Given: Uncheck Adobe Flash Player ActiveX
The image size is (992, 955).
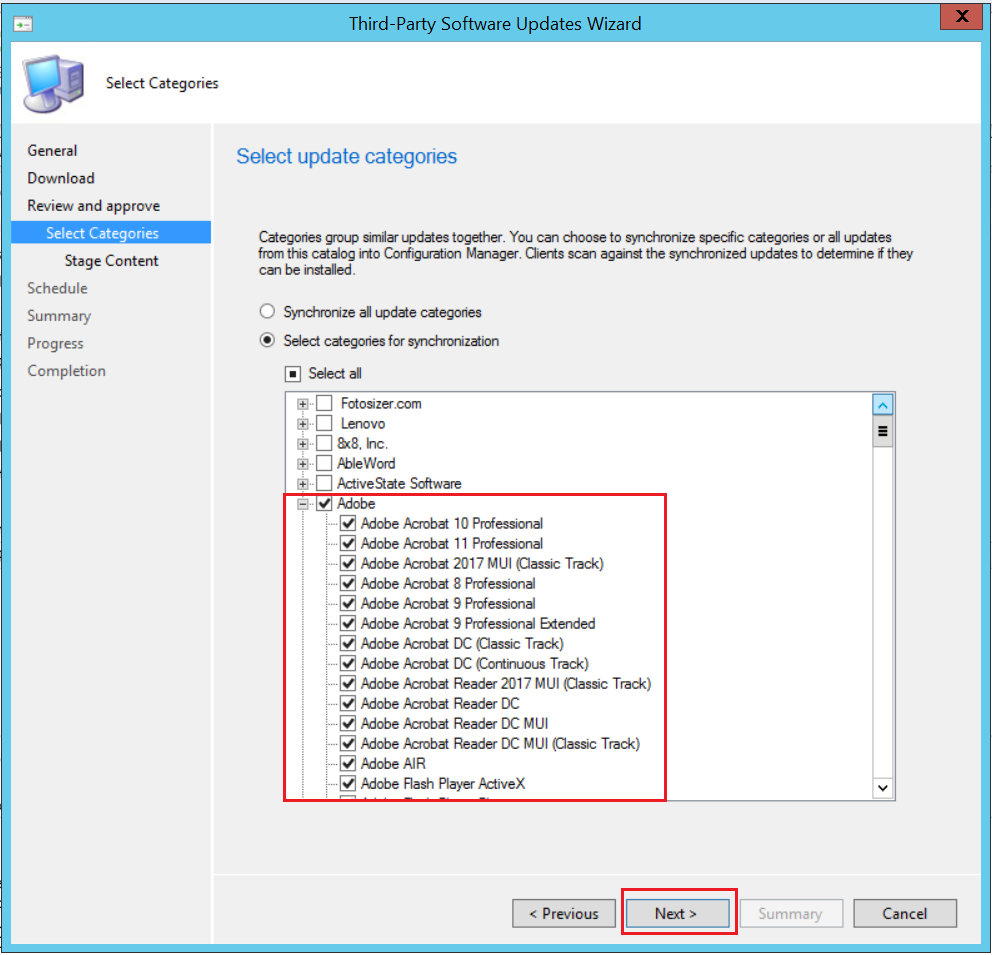Looking at the screenshot, I should point(348,784).
